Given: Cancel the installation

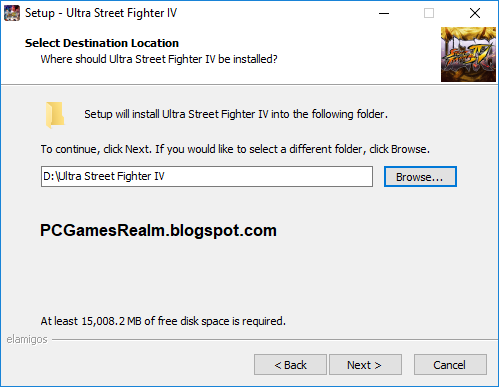Looking at the screenshot, I should pyautogui.click(x=450, y=365).
